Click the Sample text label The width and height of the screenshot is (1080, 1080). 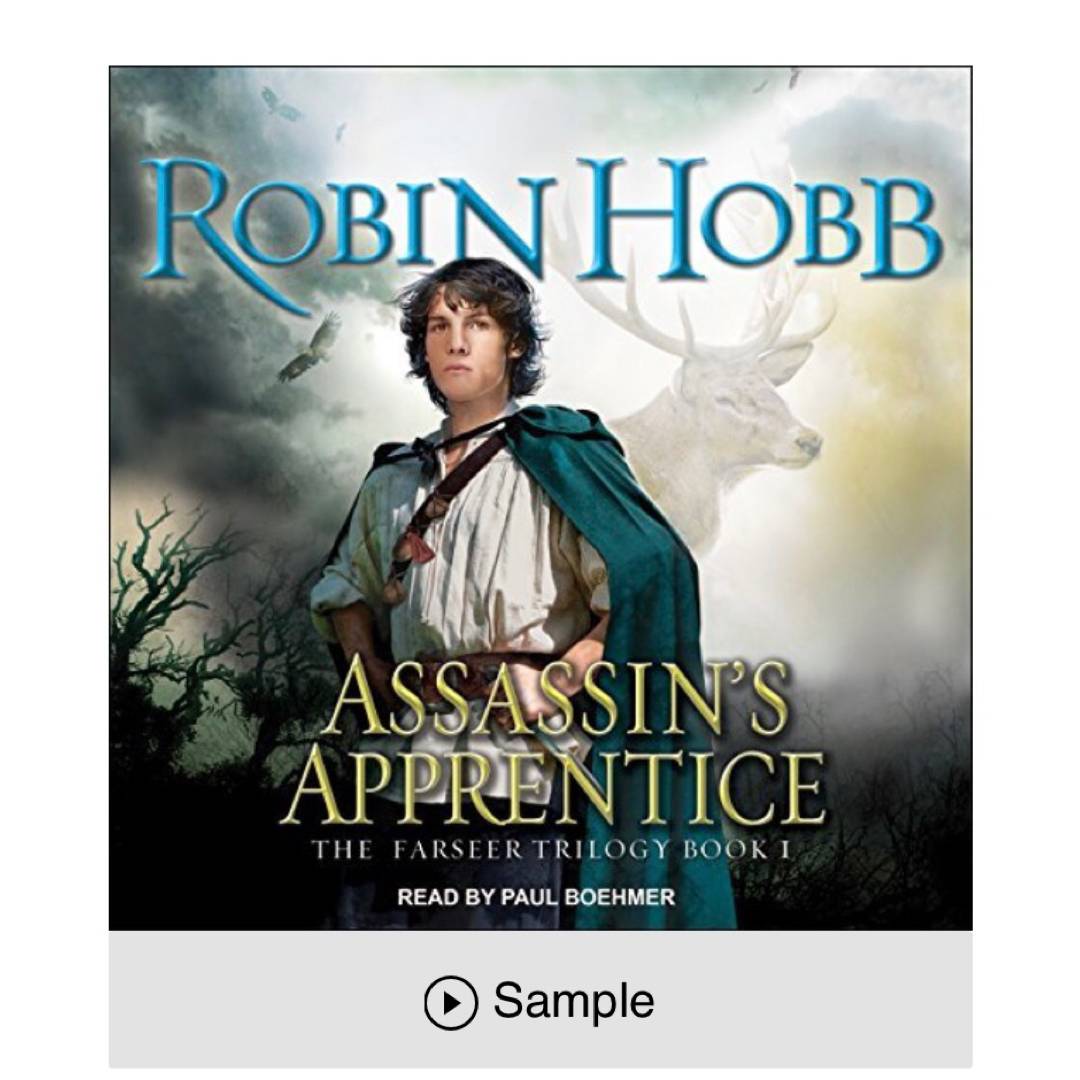(x=573, y=1001)
